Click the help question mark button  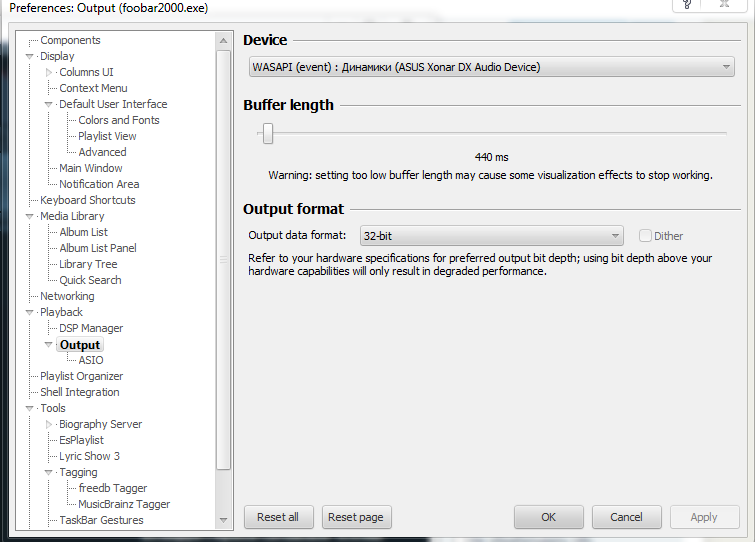pyautogui.click(x=687, y=5)
